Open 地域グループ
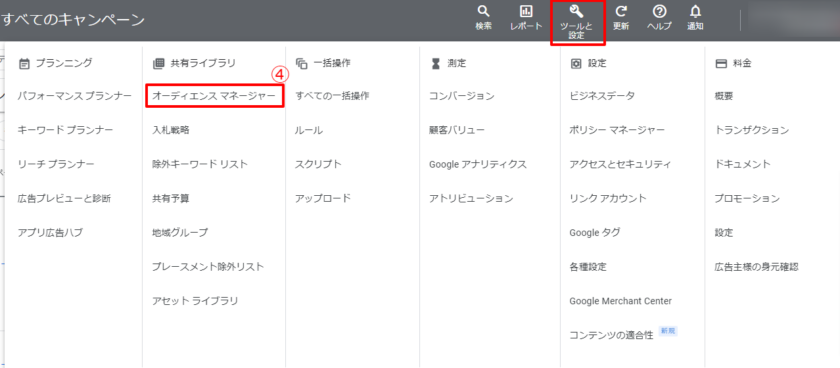Viewport: 840px width, 368px height. [x=180, y=233]
